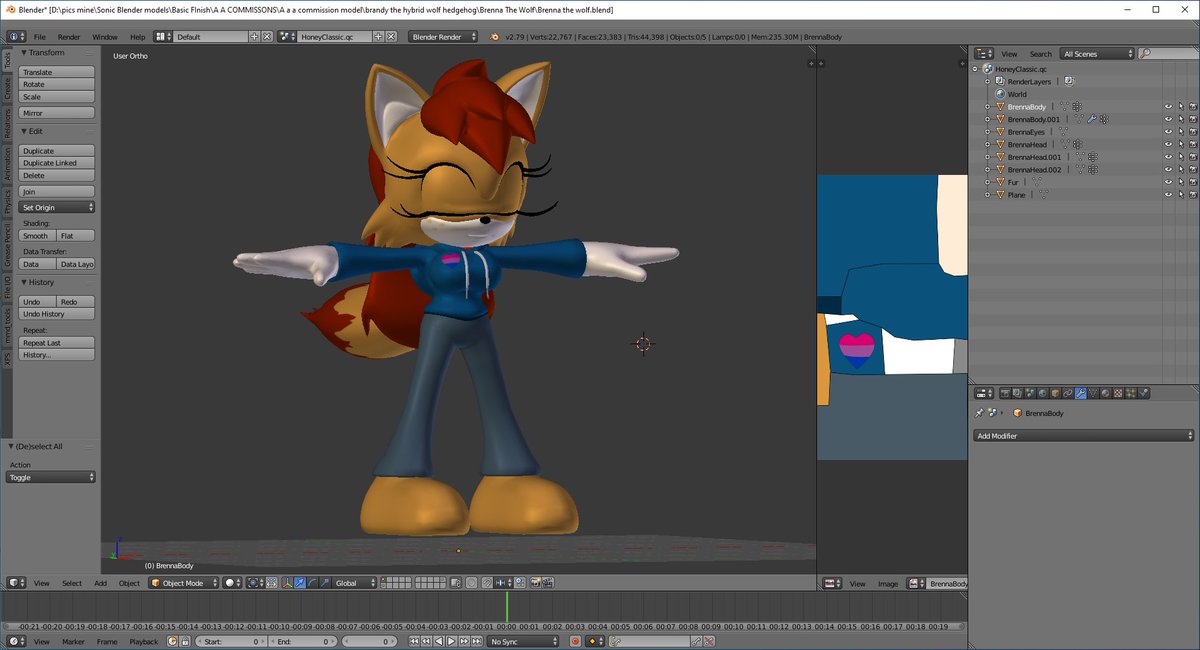Click the Repeat Last button
1200x650 pixels.
click(x=57, y=342)
